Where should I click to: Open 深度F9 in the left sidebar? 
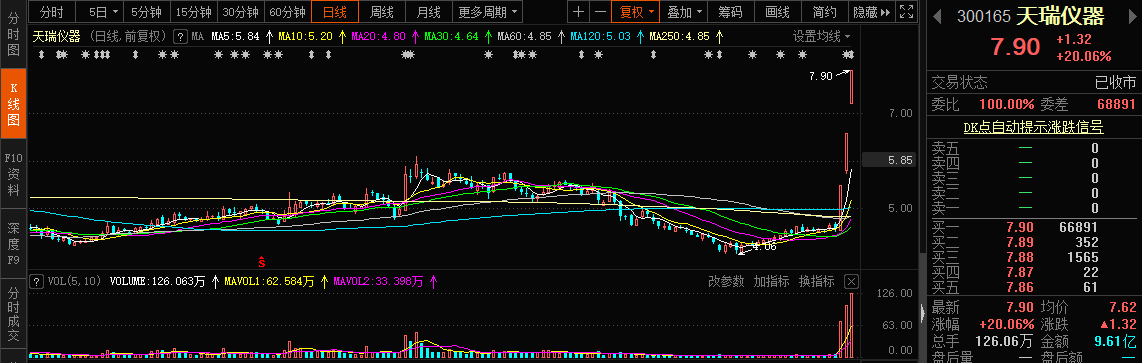pos(13,243)
